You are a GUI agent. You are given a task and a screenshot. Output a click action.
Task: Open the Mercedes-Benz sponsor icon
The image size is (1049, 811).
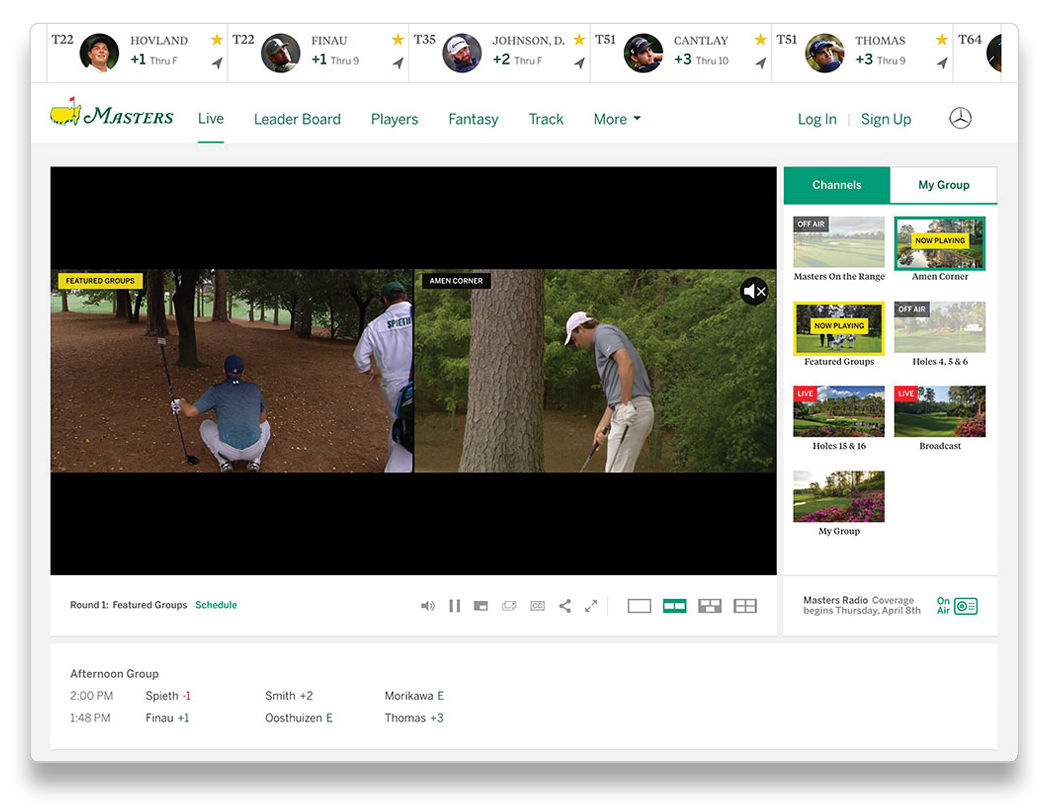[960, 118]
